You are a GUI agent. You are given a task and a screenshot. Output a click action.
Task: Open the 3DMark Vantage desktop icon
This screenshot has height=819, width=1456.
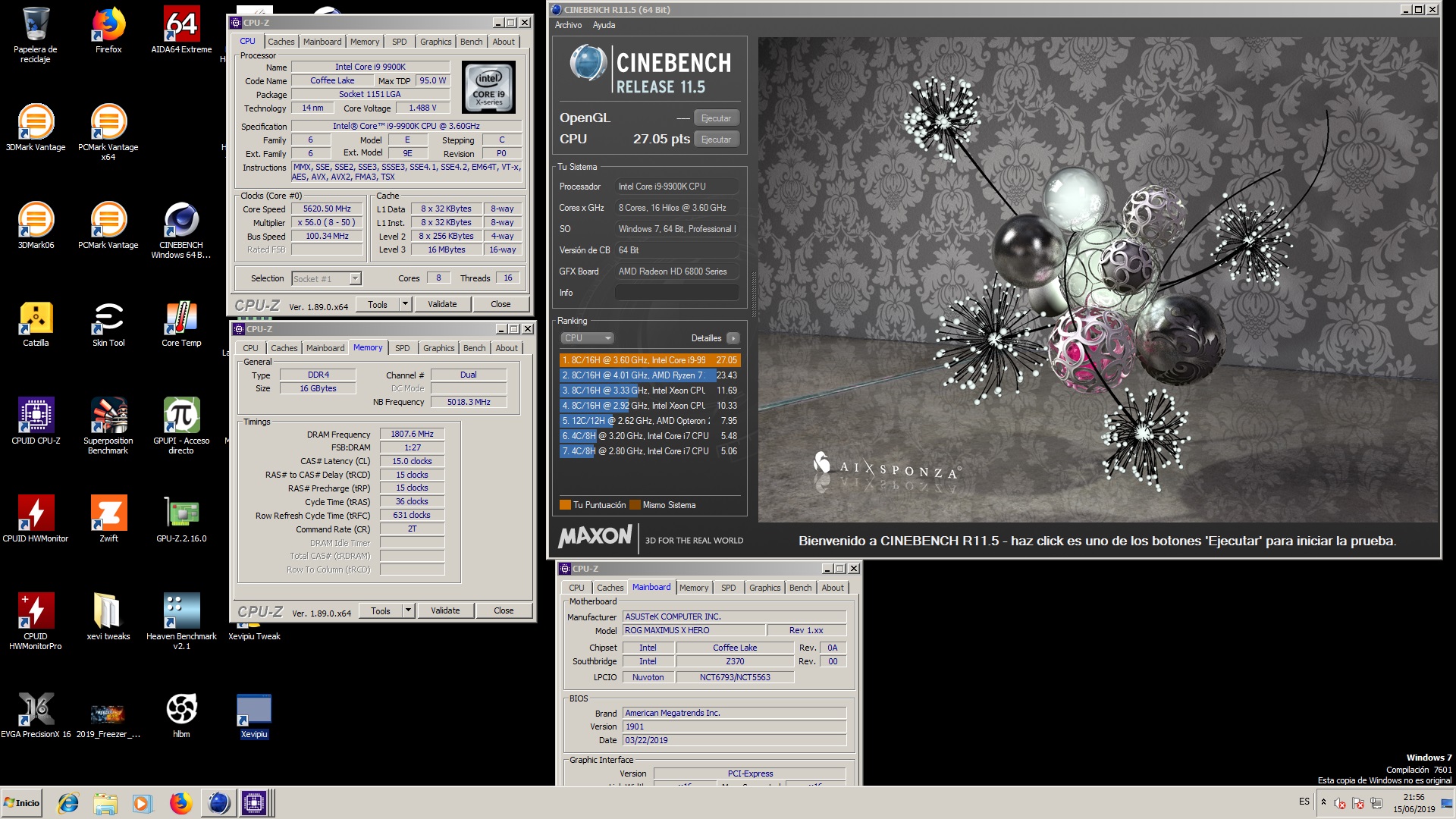(x=36, y=127)
